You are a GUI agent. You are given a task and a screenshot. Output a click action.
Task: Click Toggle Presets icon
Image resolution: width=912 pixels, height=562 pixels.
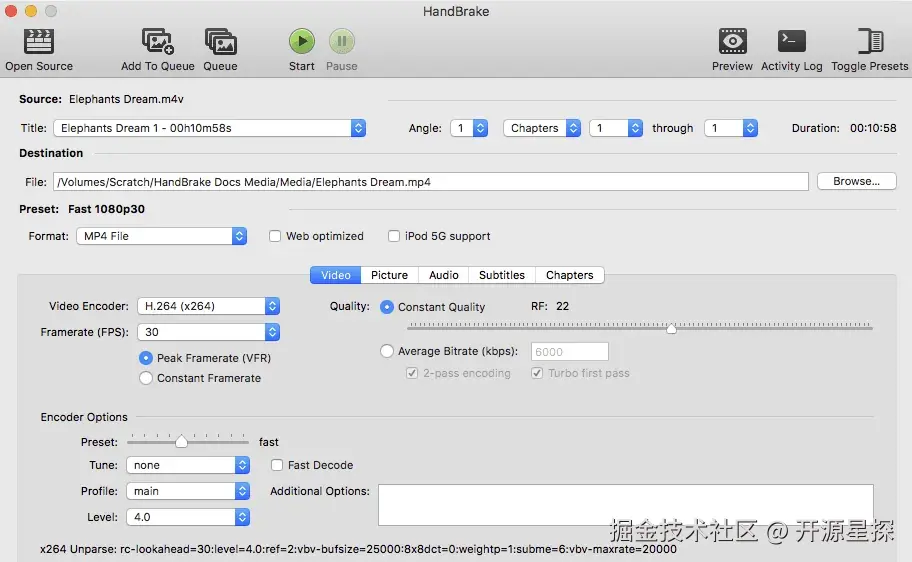pyautogui.click(x=870, y=41)
